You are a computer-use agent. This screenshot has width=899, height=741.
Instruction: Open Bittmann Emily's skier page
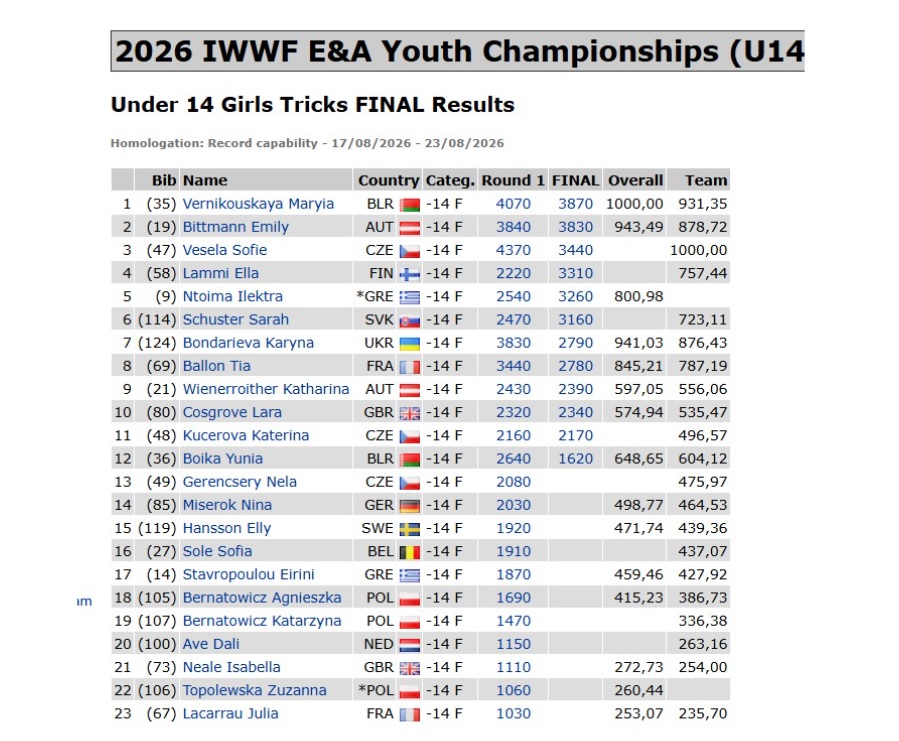tap(236, 227)
